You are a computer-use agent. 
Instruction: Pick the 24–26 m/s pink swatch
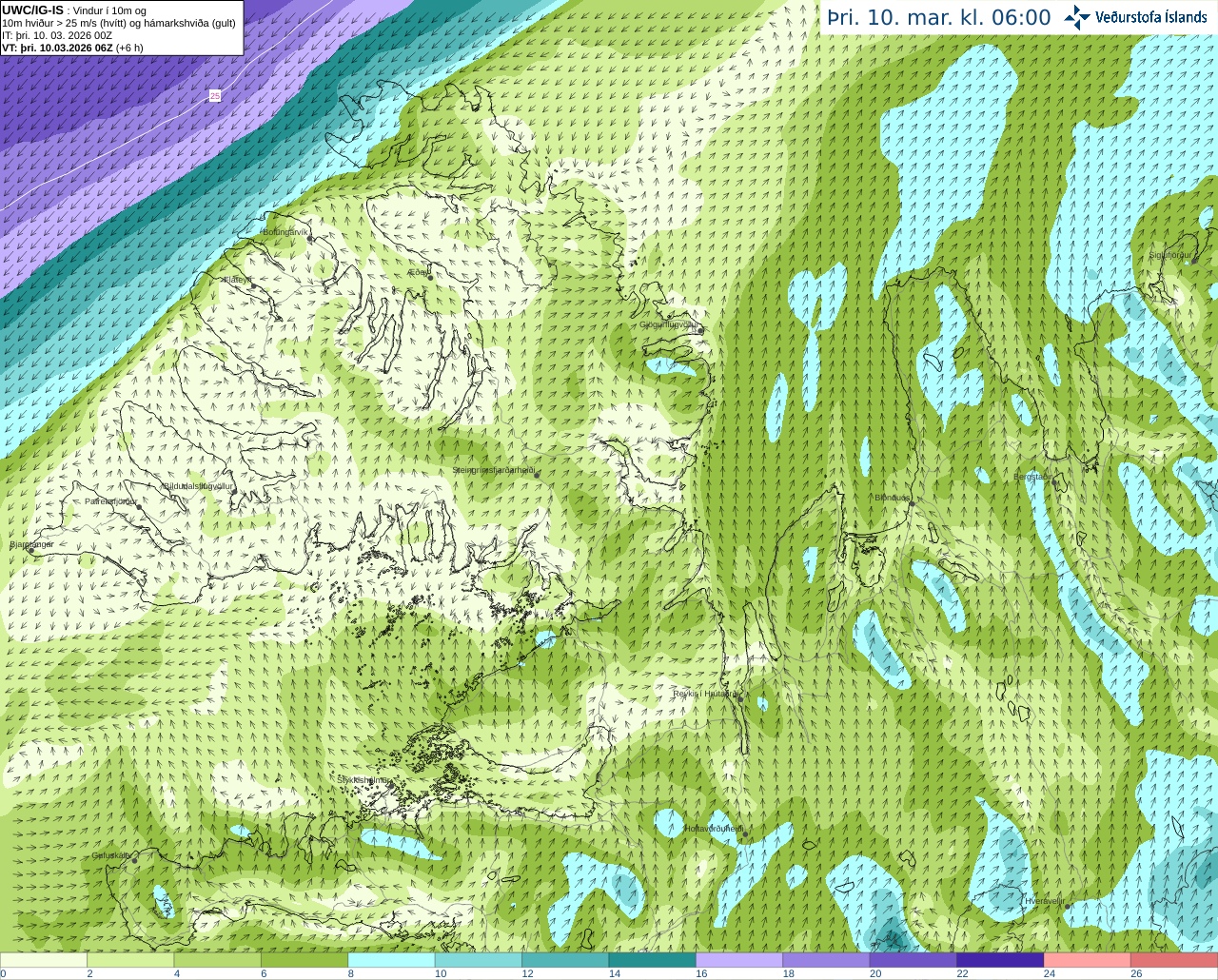(x=1088, y=960)
